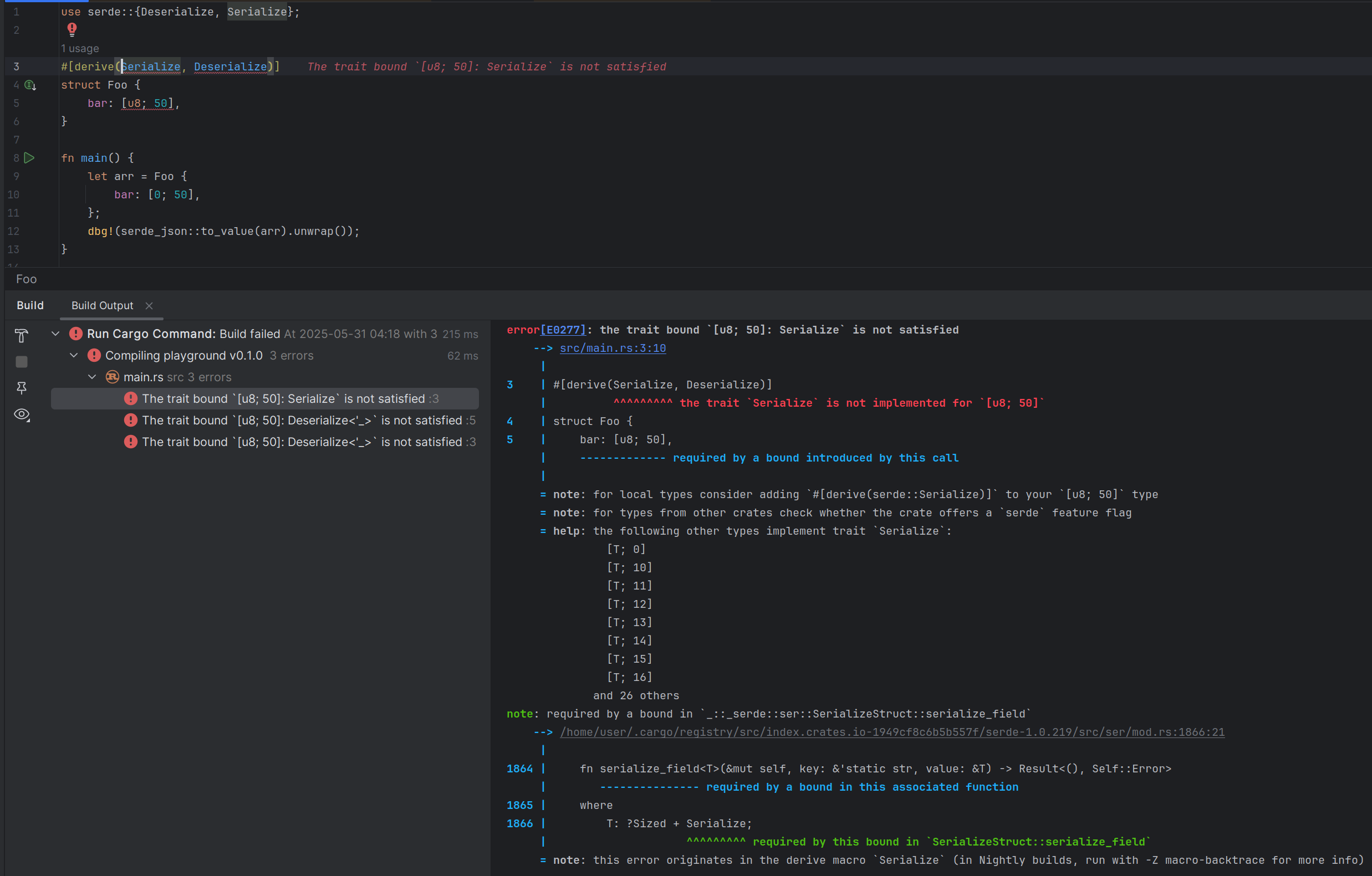The width and height of the screenshot is (1372, 876).
Task: Click the 1 usage inlay hint
Action: tap(80, 48)
